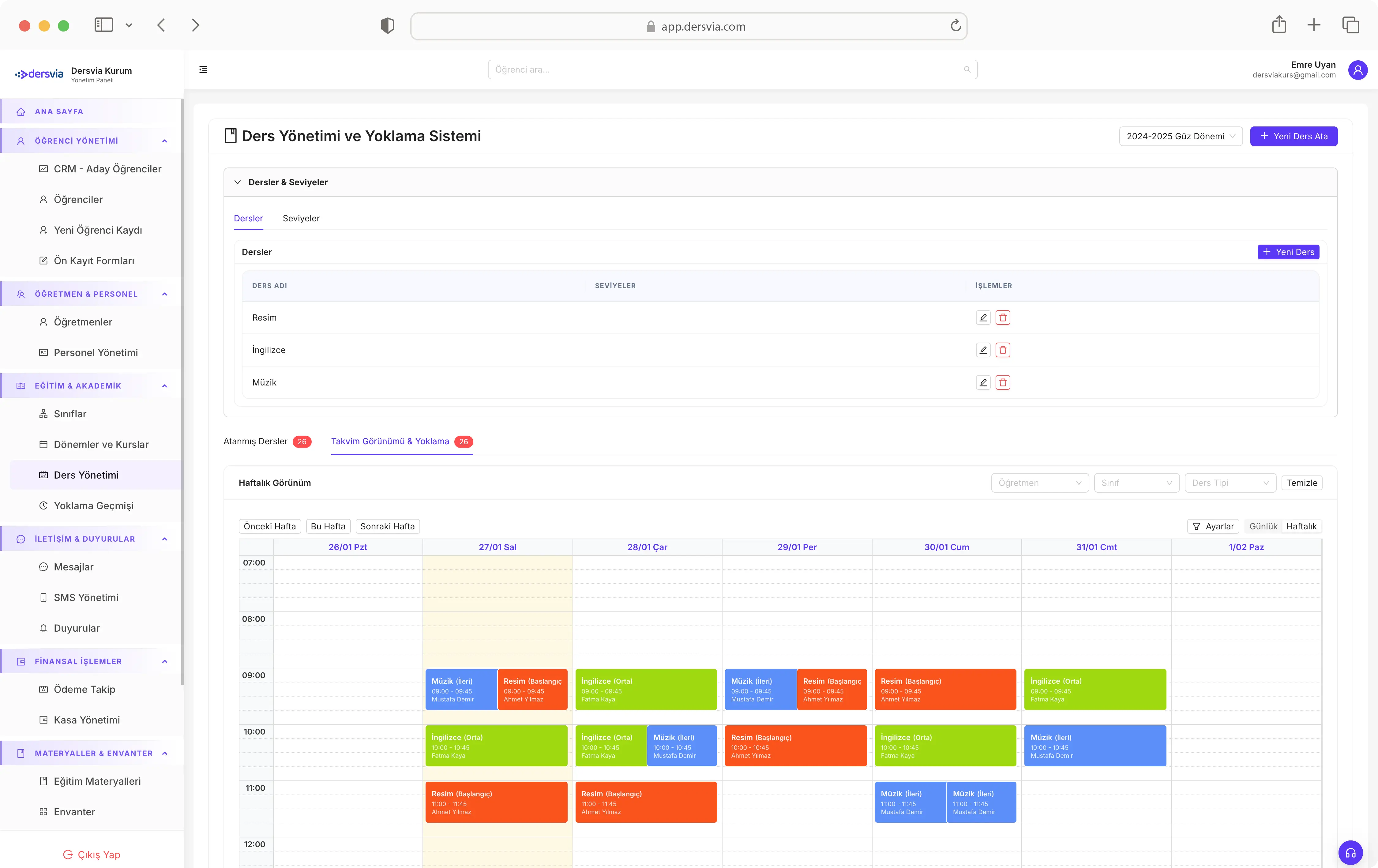This screenshot has width=1378, height=868.
Task: Collapse the Dersler & Seviyeler panel
Action: coord(238,182)
